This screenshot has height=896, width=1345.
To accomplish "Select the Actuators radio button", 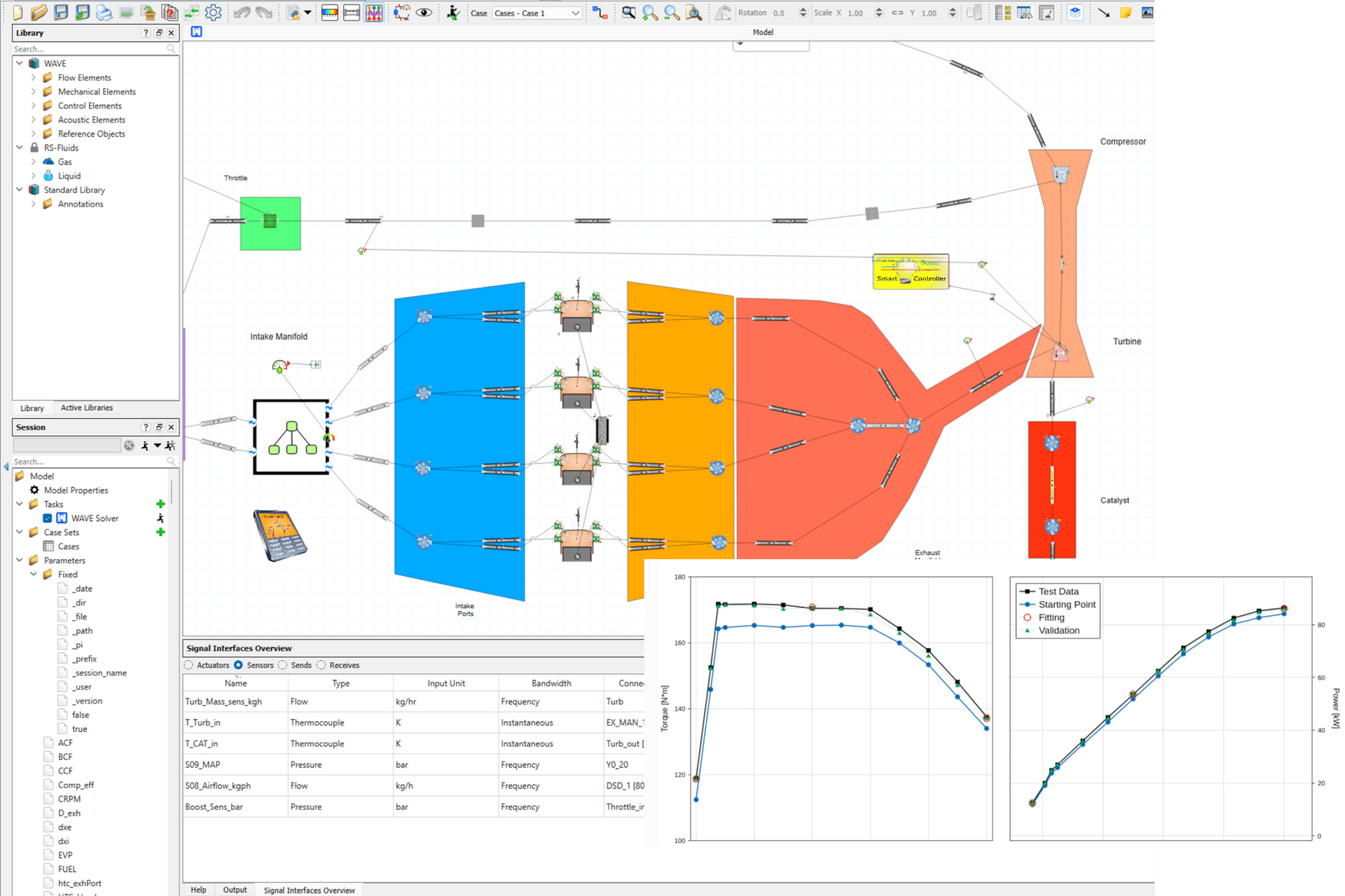I will (188, 665).
